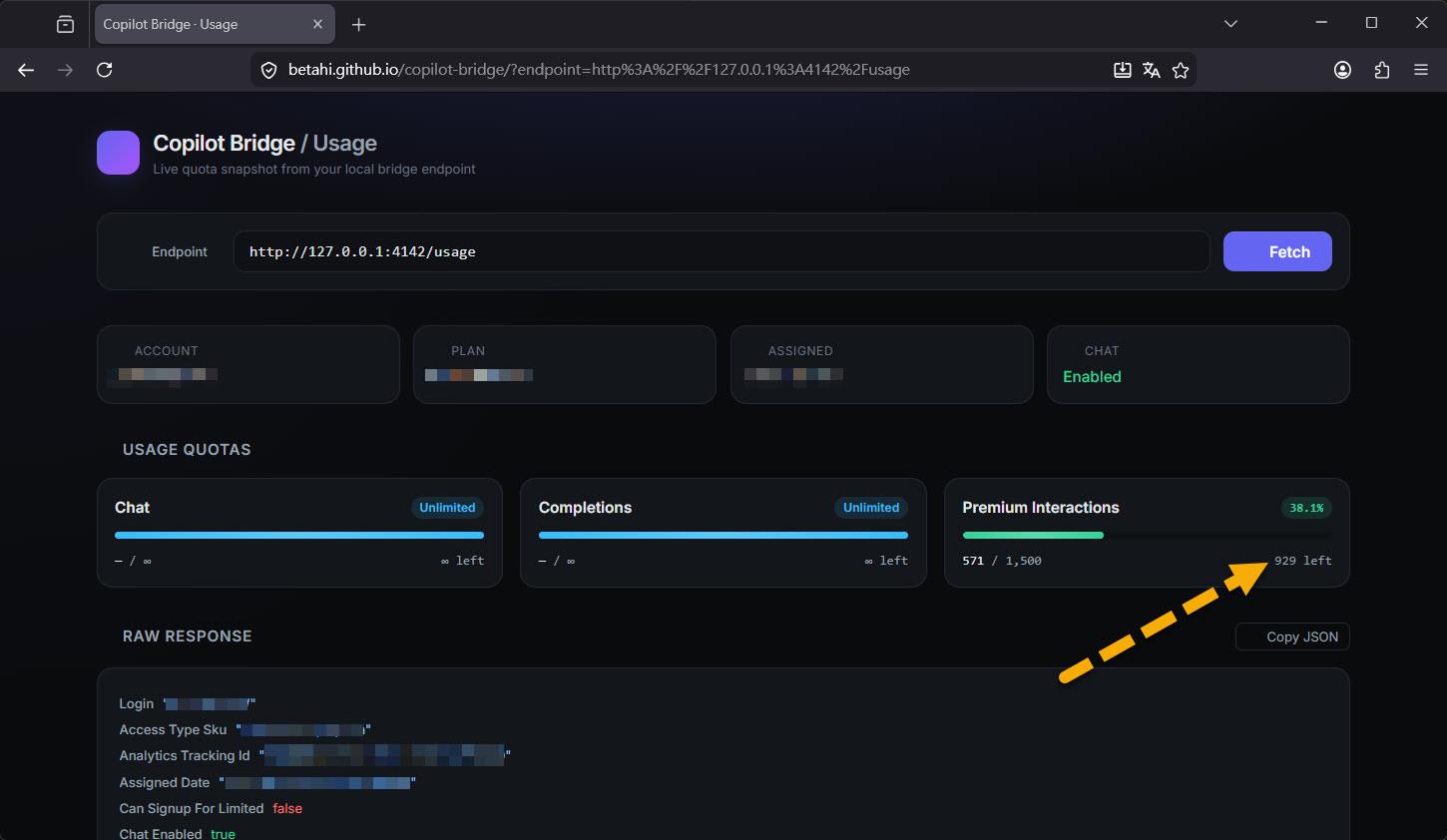Bookmark this page with the star icon
Viewport: 1447px width, 840px height.
pyautogui.click(x=1181, y=70)
